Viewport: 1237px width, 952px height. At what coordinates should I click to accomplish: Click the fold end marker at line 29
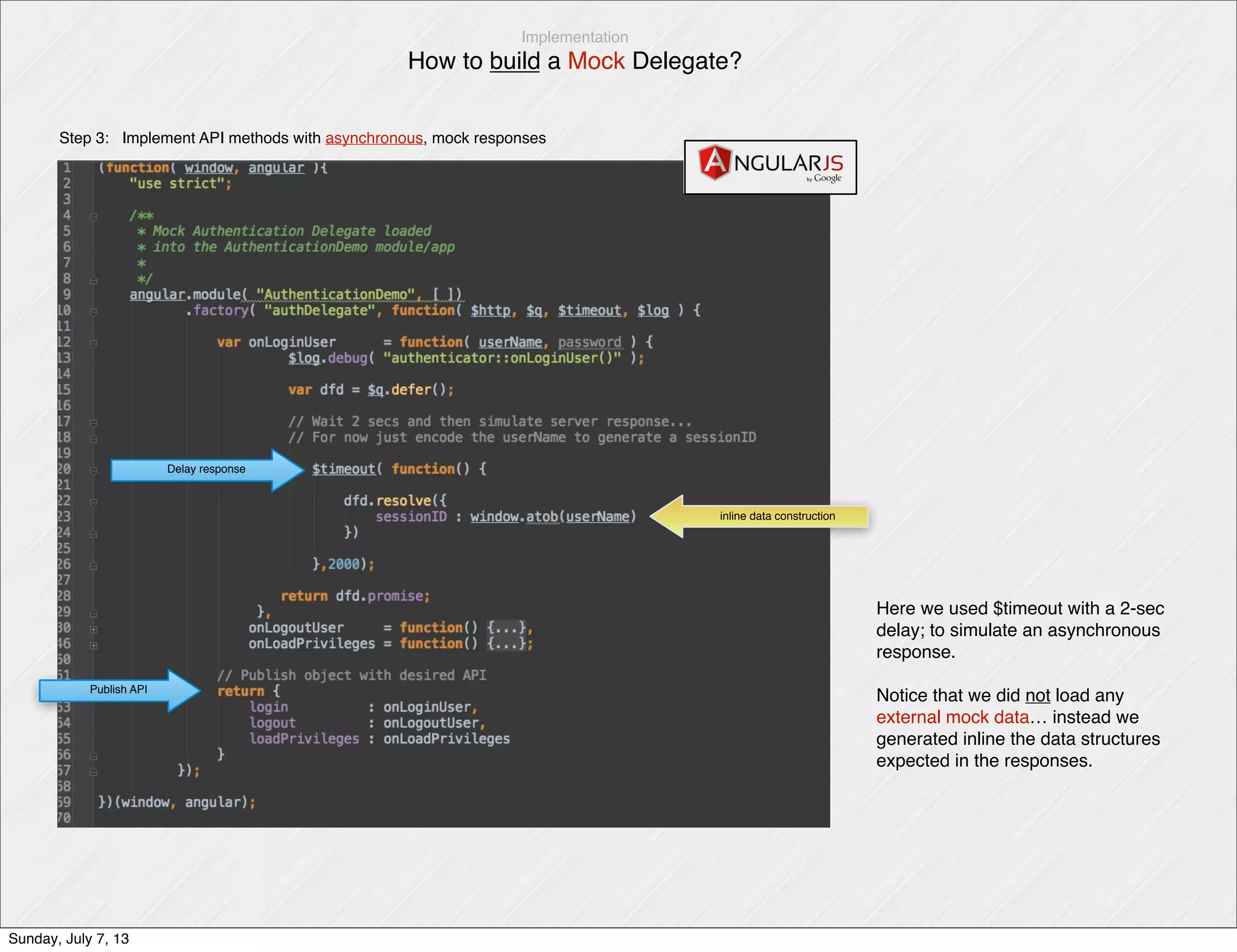point(94,614)
